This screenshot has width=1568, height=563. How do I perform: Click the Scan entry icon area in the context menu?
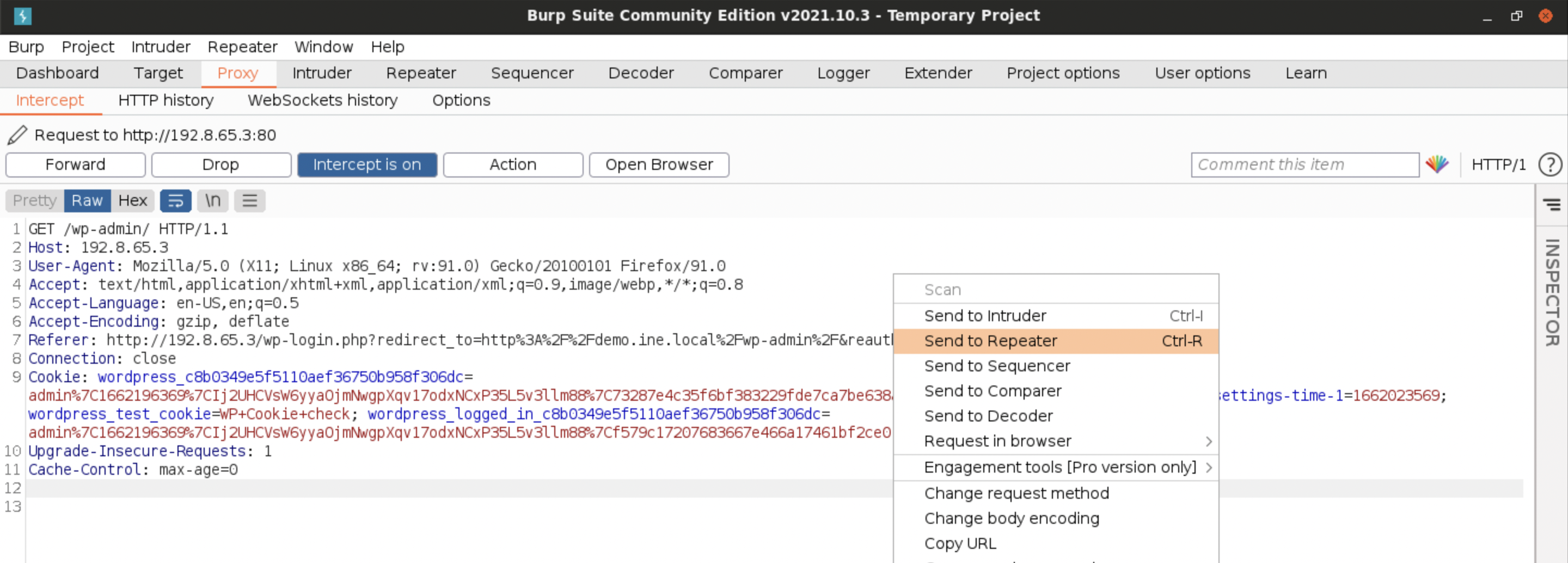[942, 289]
